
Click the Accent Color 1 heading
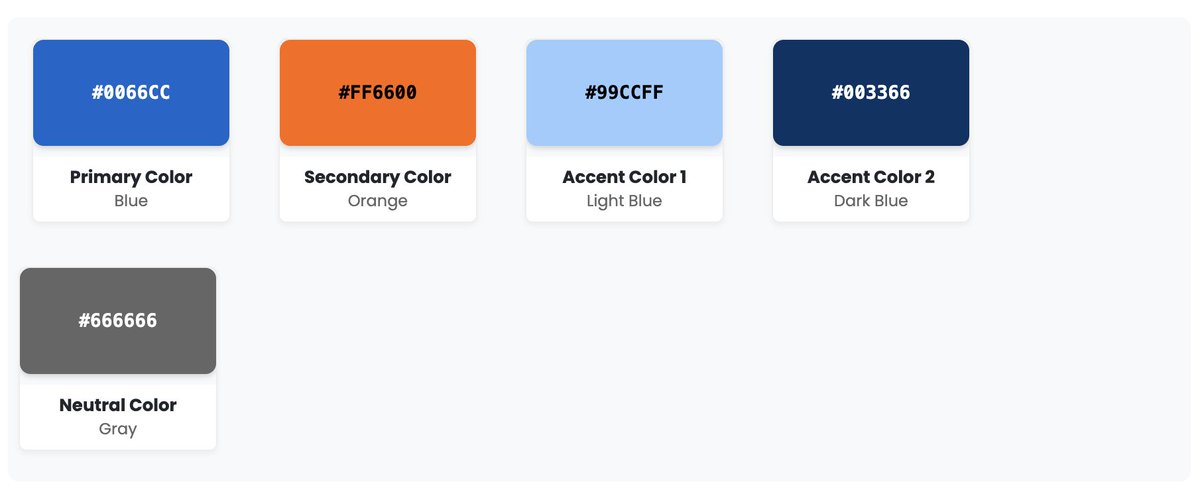(x=624, y=177)
